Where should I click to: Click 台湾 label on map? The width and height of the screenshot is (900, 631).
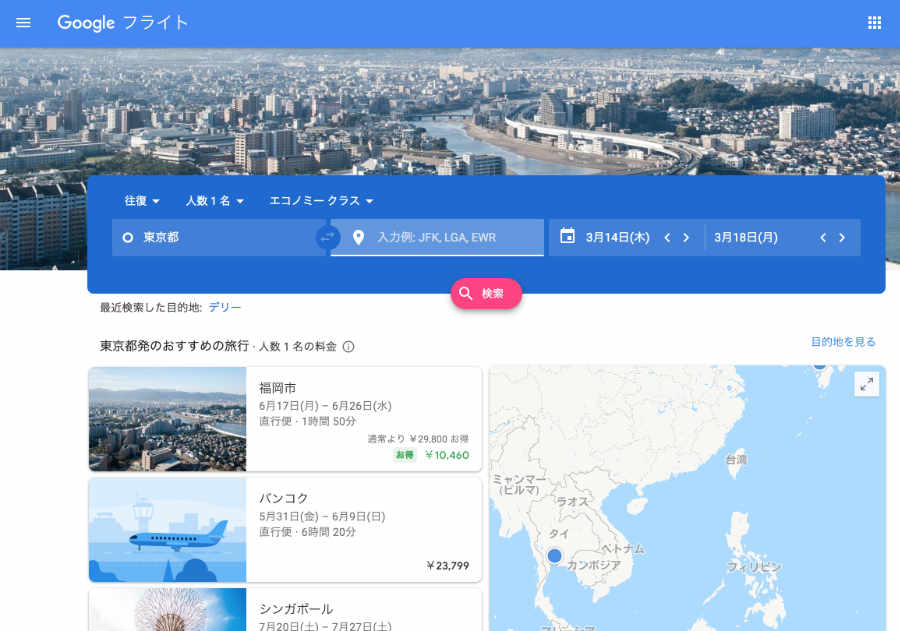736,459
